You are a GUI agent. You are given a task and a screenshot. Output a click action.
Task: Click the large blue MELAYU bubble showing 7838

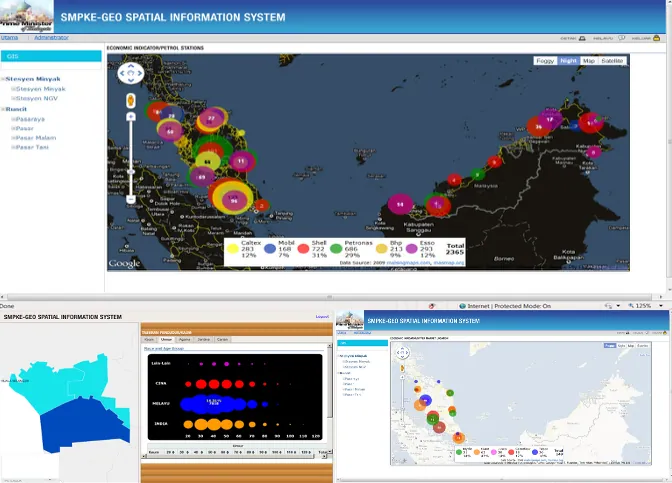pyautogui.click(x=214, y=403)
